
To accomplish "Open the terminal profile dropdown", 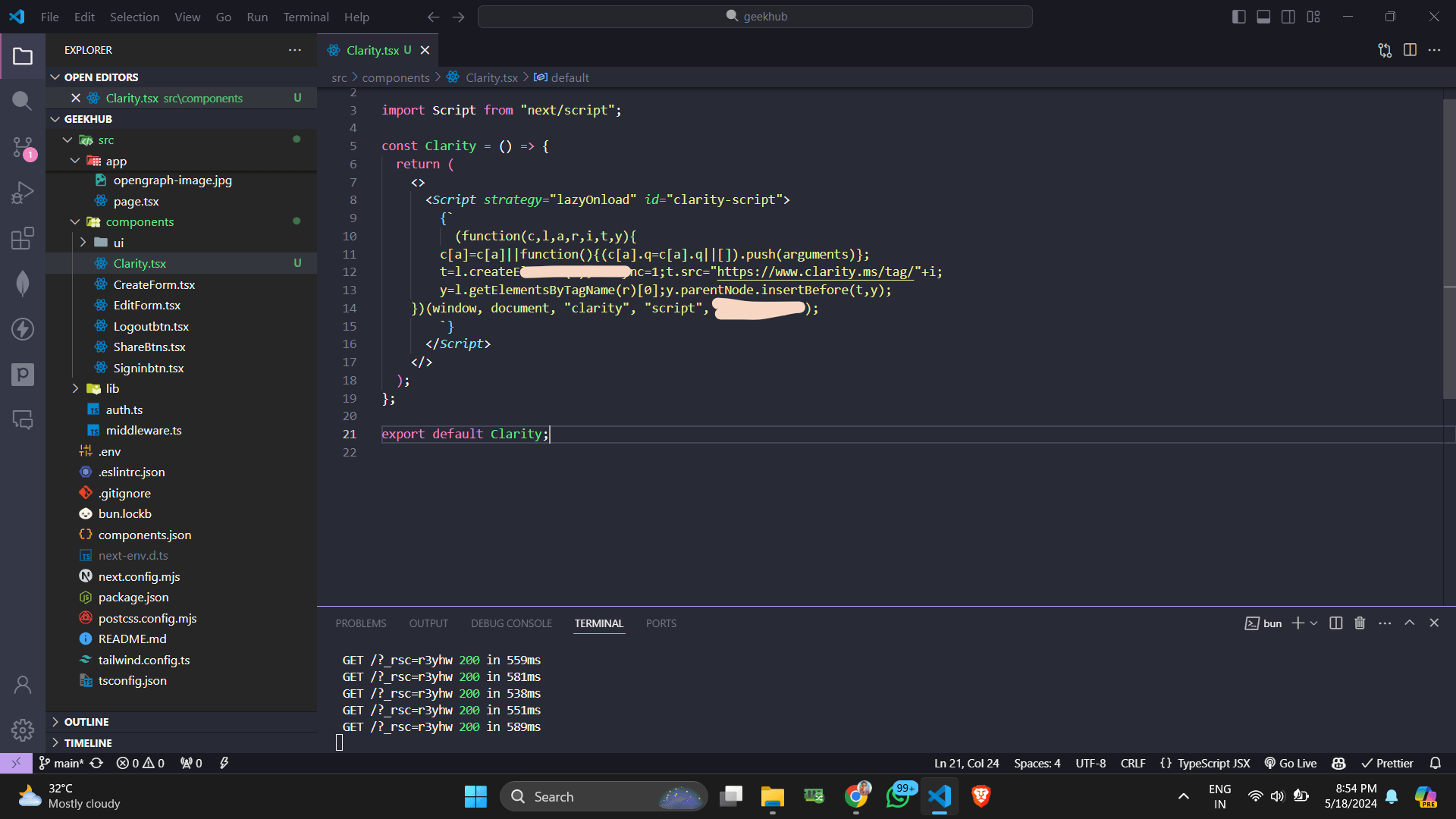I will (x=1314, y=623).
